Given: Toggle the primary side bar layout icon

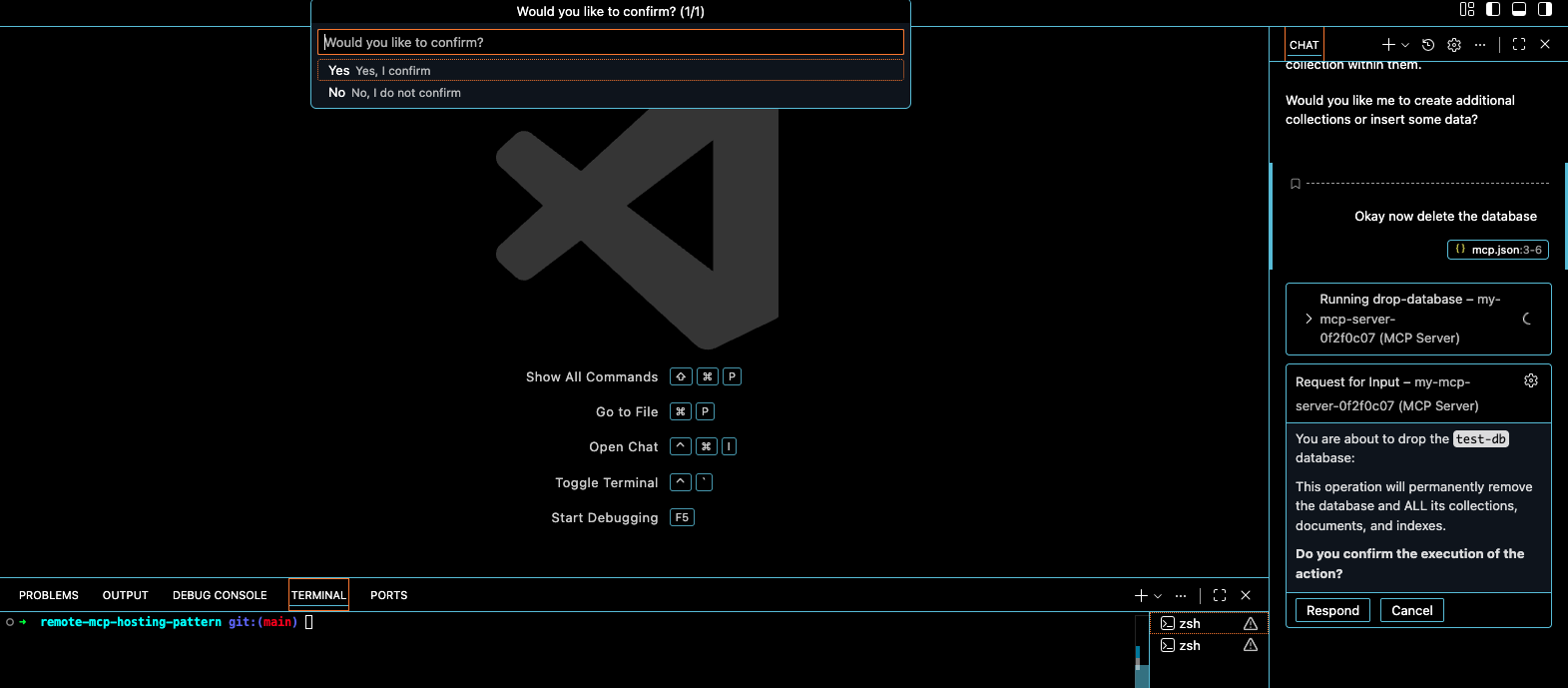Looking at the screenshot, I should pos(1493,9).
